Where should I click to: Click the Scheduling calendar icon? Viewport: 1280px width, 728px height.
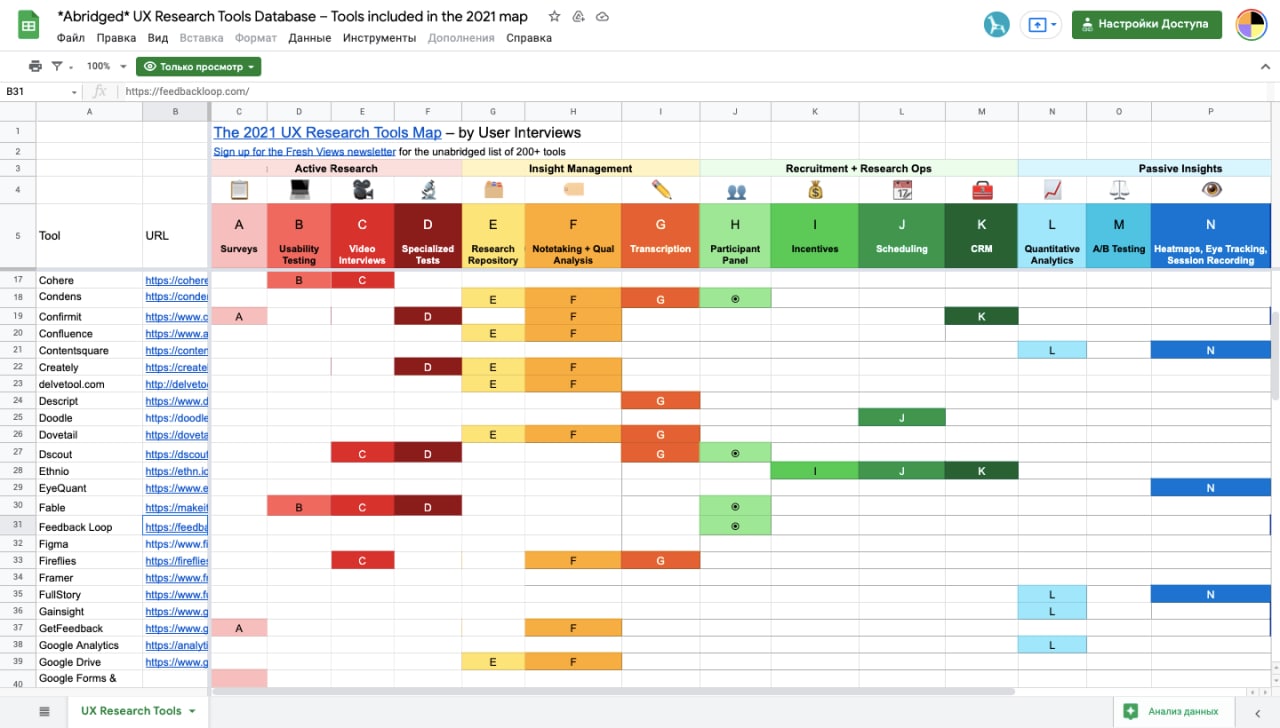(902, 189)
